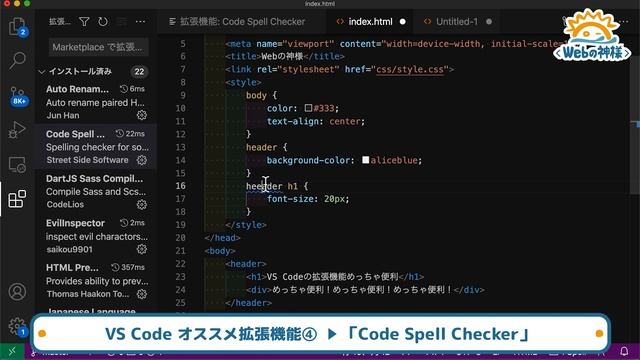Image resolution: width=640 pixels, height=360 pixels.
Task: Click the #333 color swatch box
Action: tap(308, 108)
